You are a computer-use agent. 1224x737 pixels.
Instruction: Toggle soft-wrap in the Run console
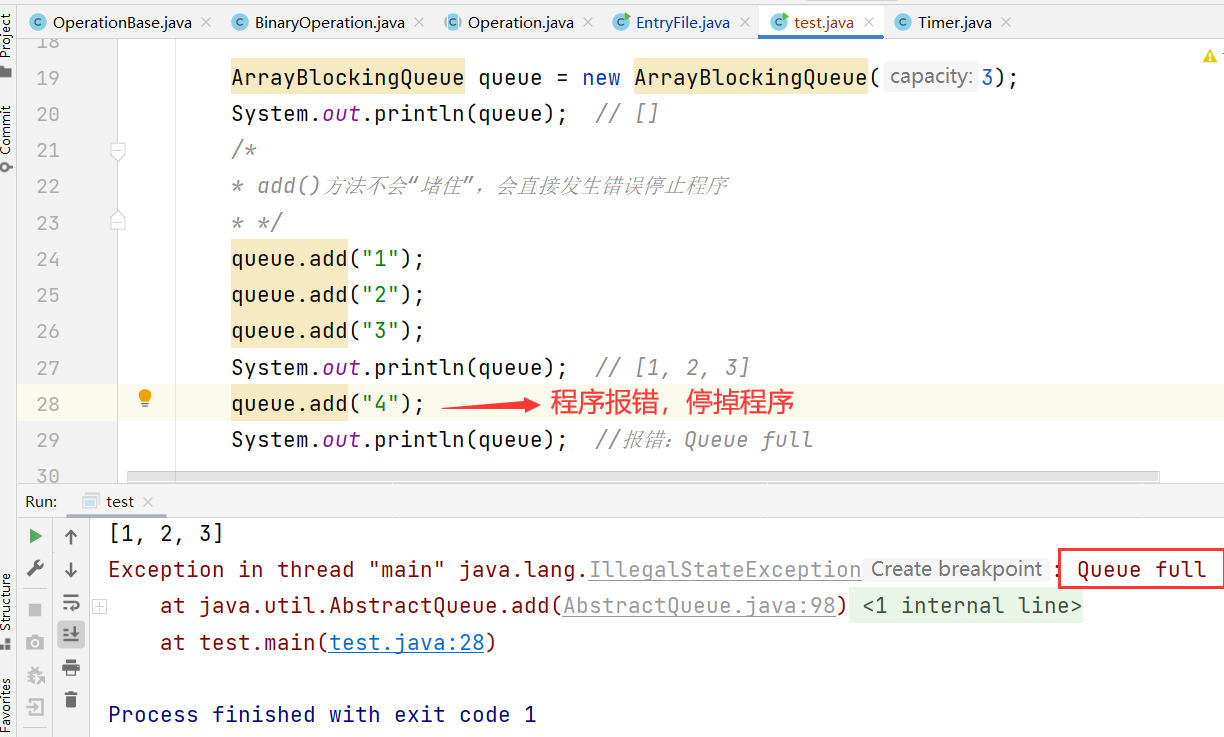click(71, 602)
